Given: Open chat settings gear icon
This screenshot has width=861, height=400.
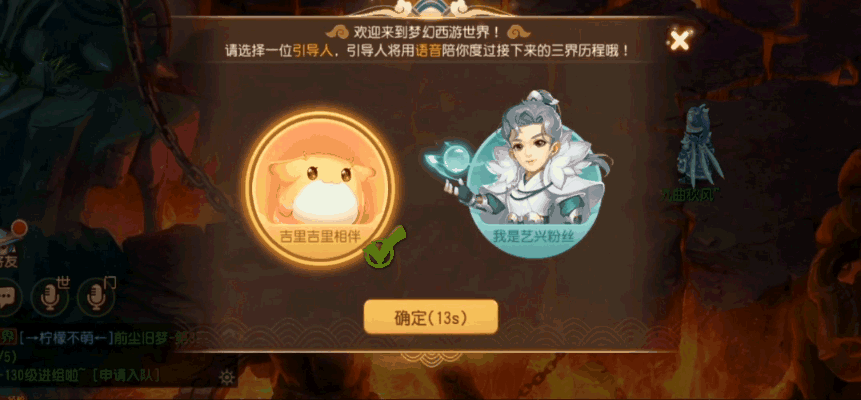Looking at the screenshot, I should 226,377.
